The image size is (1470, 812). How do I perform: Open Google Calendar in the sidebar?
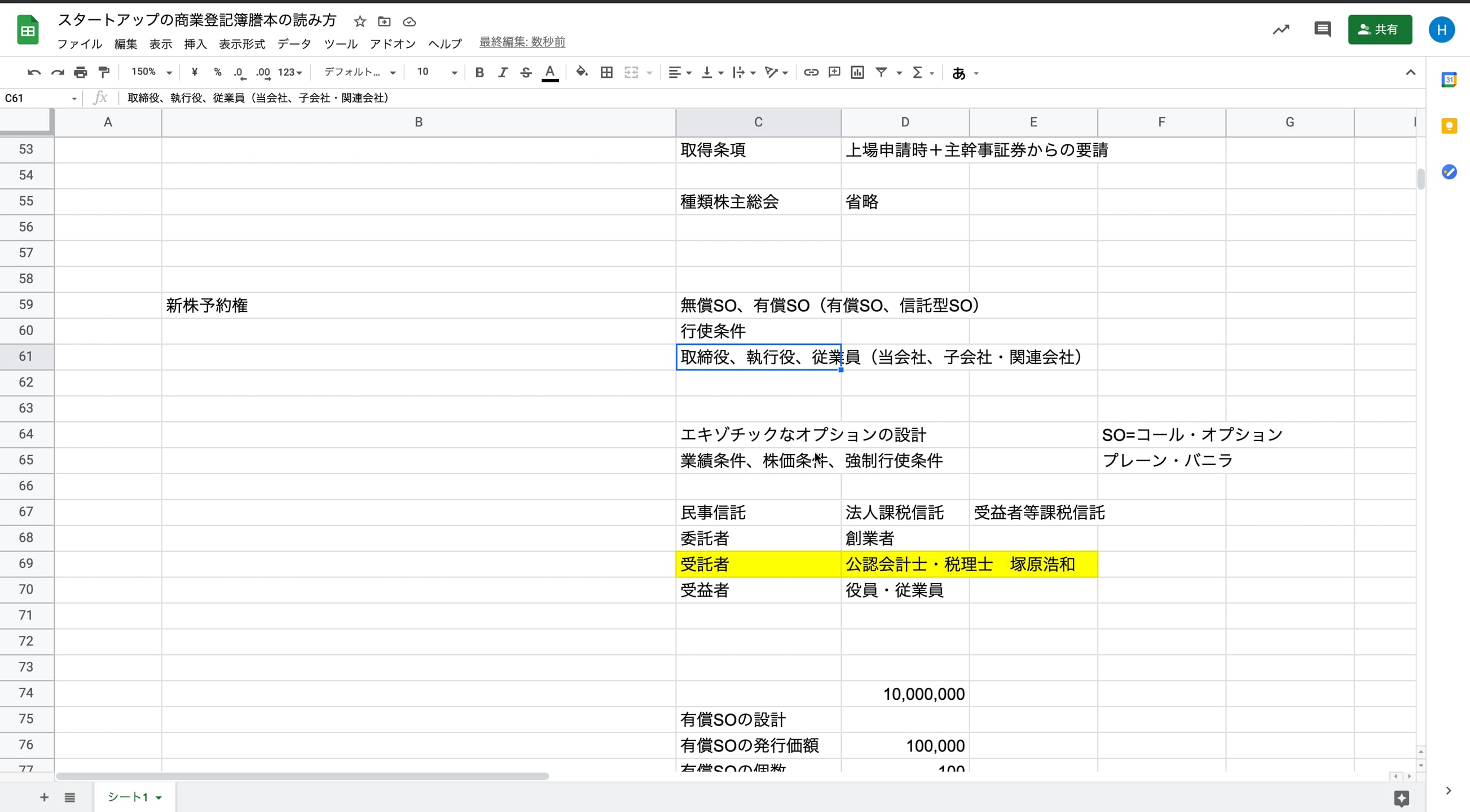pos(1450,80)
